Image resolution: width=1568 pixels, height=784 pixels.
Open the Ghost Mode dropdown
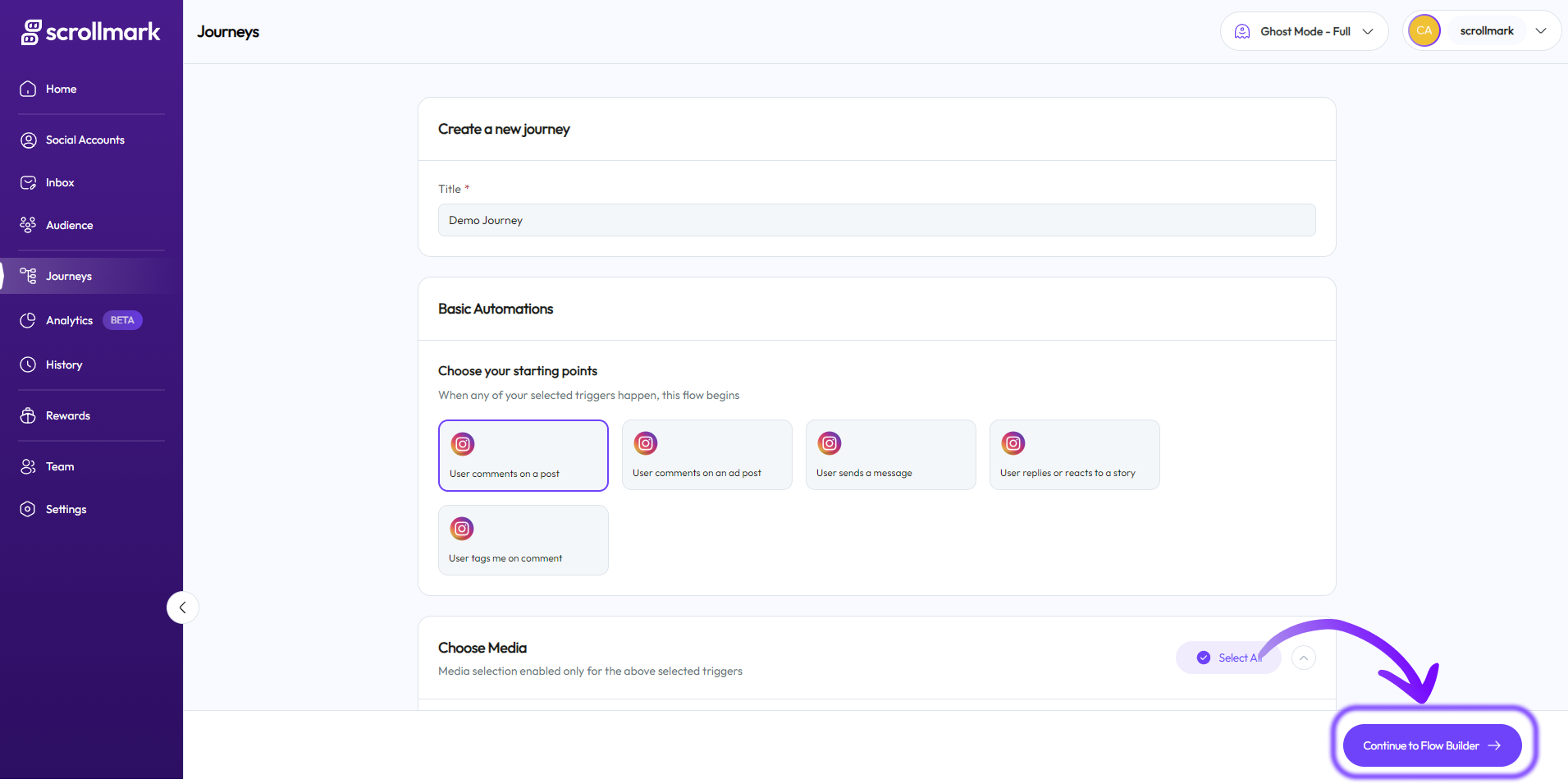pos(1304,30)
